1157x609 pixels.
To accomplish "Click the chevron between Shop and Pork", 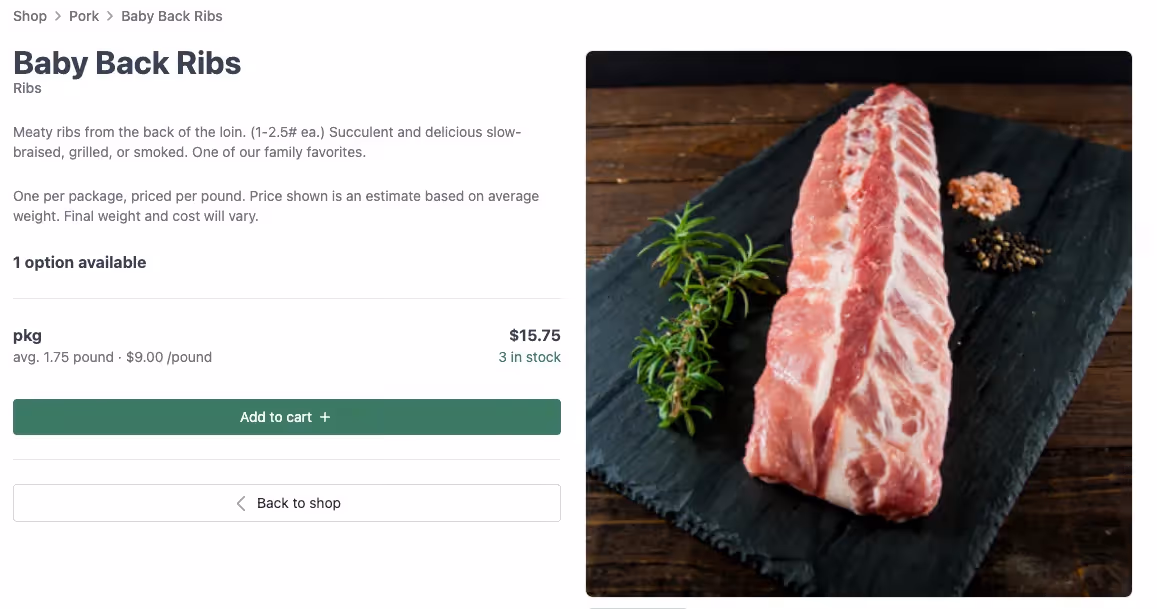I will pyautogui.click(x=56, y=16).
